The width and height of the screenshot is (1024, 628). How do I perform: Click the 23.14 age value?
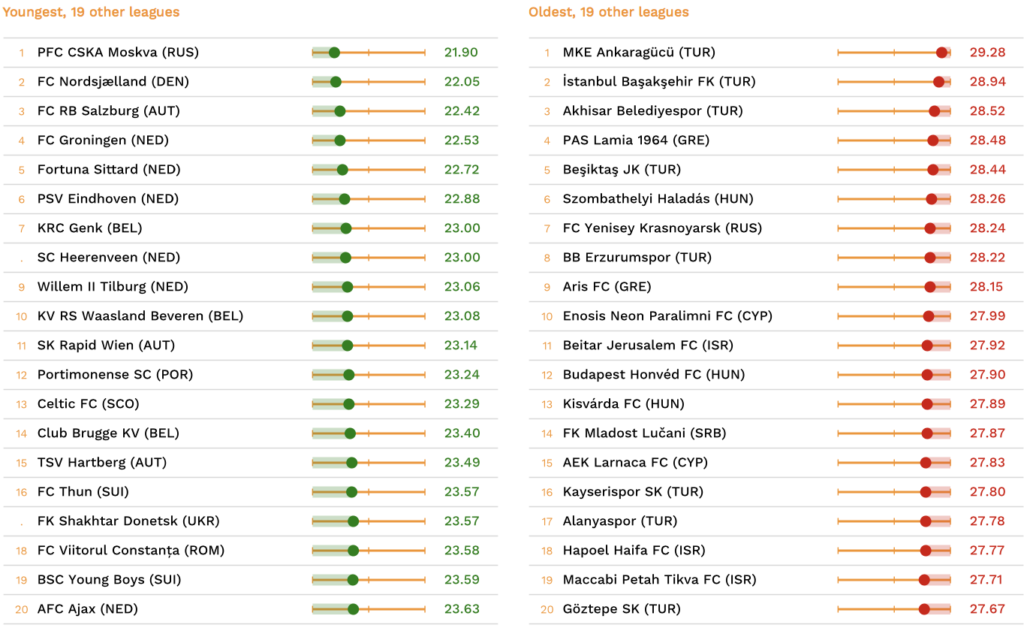pos(460,345)
